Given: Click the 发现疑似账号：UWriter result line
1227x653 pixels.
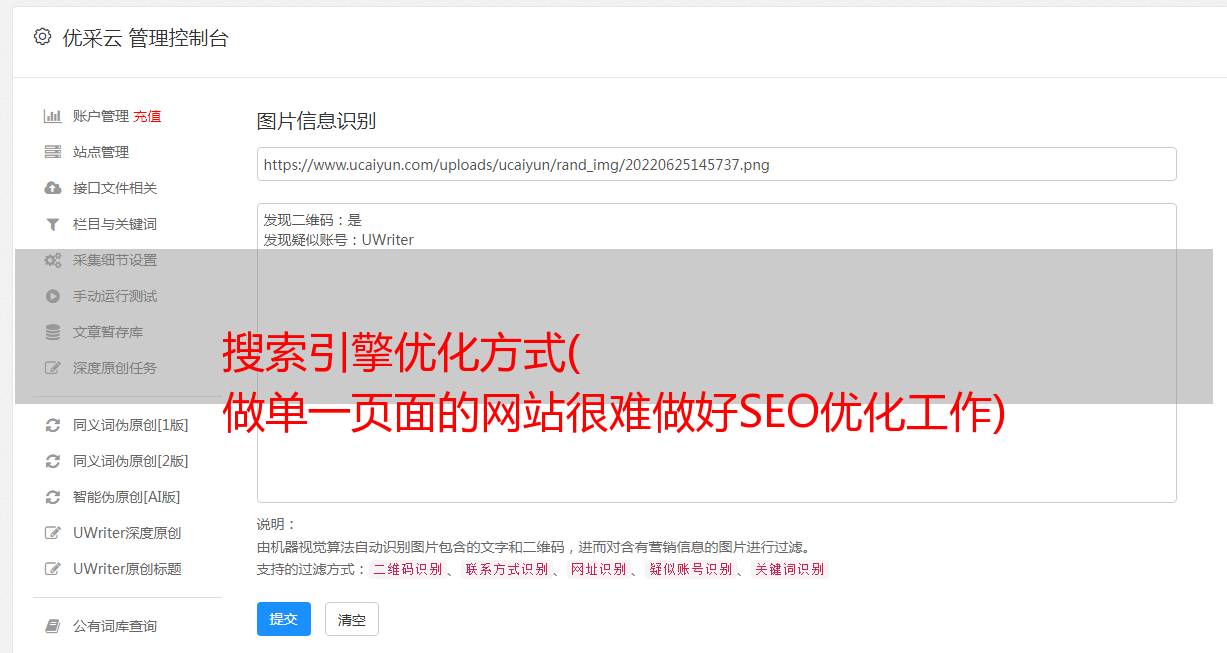Looking at the screenshot, I should point(338,240).
